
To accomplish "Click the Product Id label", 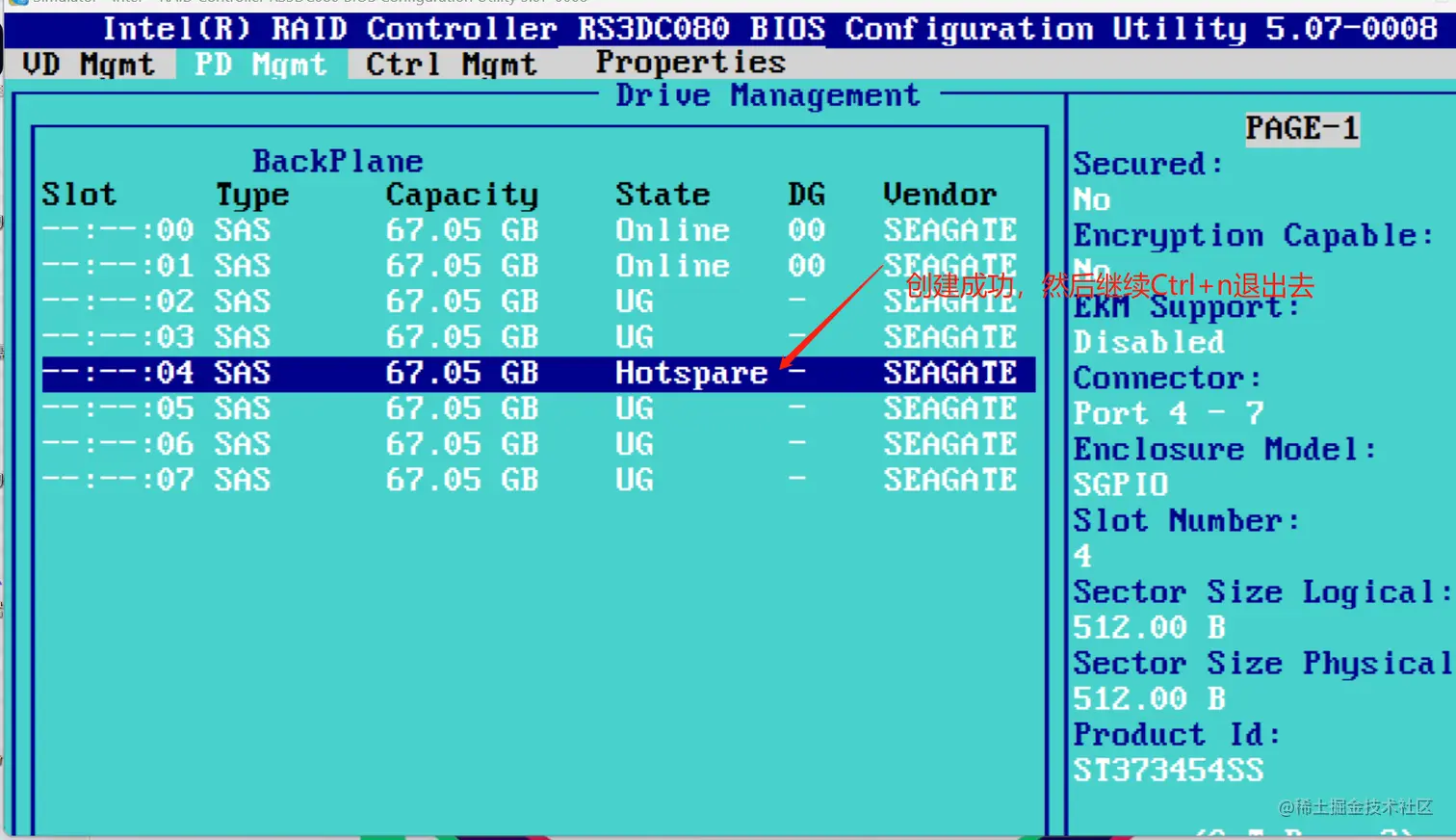I will [1177, 735].
